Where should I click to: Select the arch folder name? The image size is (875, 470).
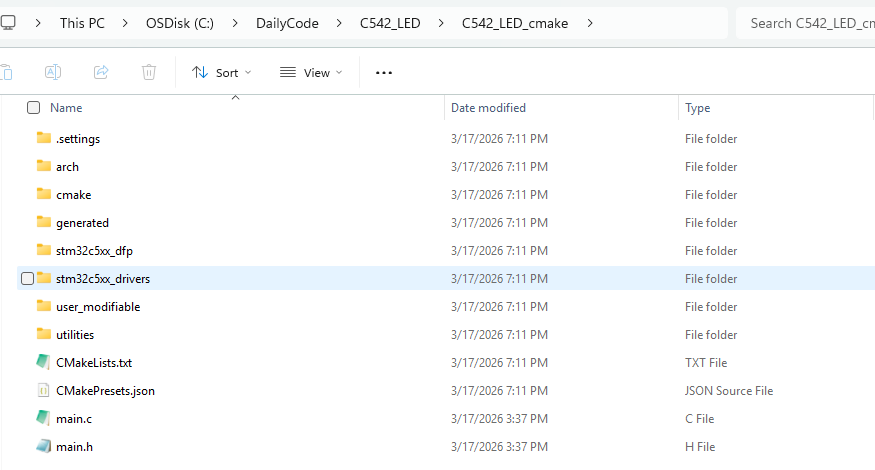click(x=68, y=167)
